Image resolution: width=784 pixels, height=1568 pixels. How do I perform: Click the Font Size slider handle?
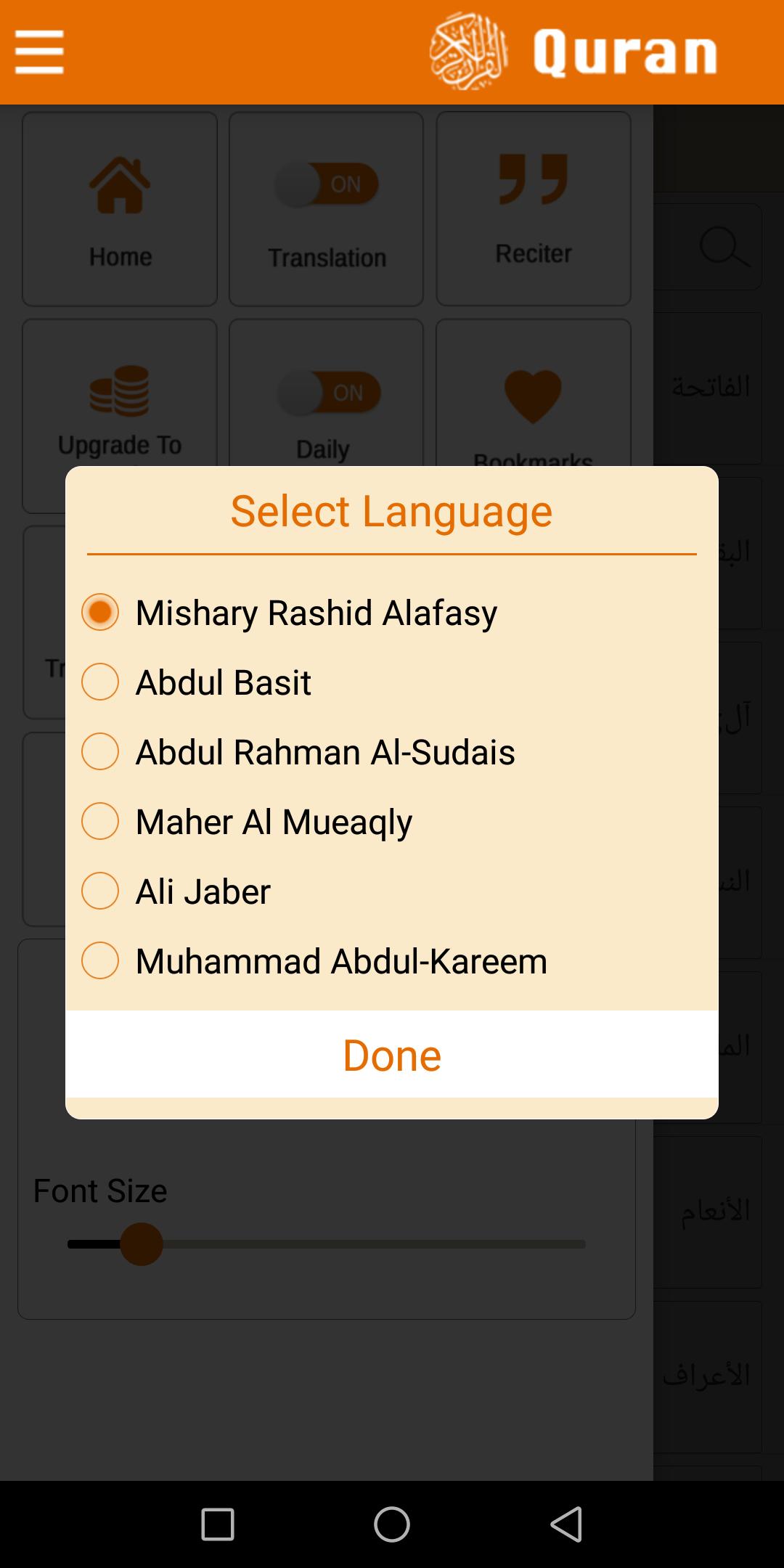(x=141, y=1244)
